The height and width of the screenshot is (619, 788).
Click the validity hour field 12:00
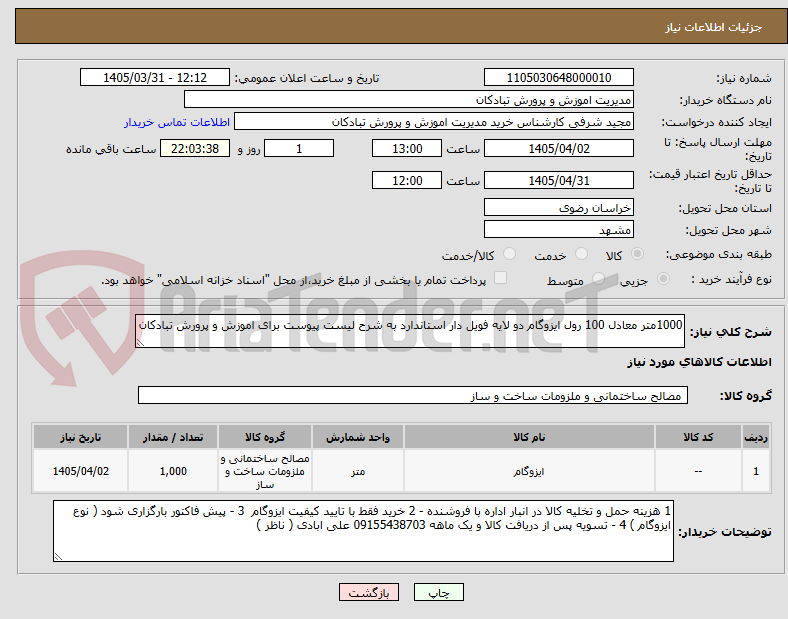coord(407,180)
